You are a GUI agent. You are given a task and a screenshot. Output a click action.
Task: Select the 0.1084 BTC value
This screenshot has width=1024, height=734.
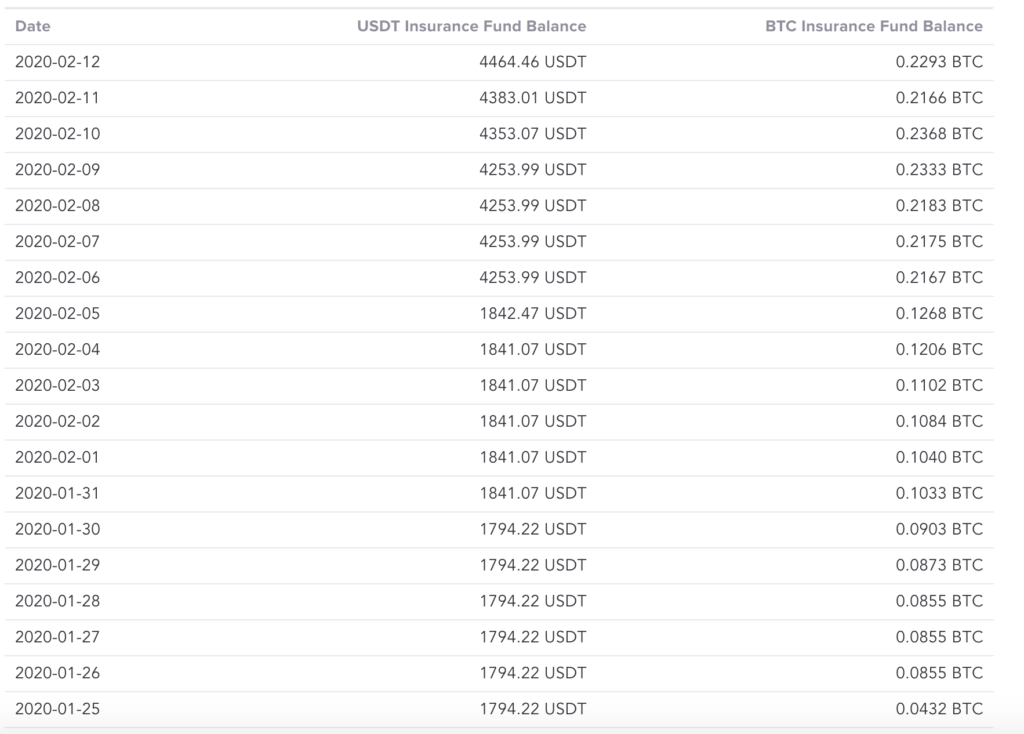click(939, 421)
